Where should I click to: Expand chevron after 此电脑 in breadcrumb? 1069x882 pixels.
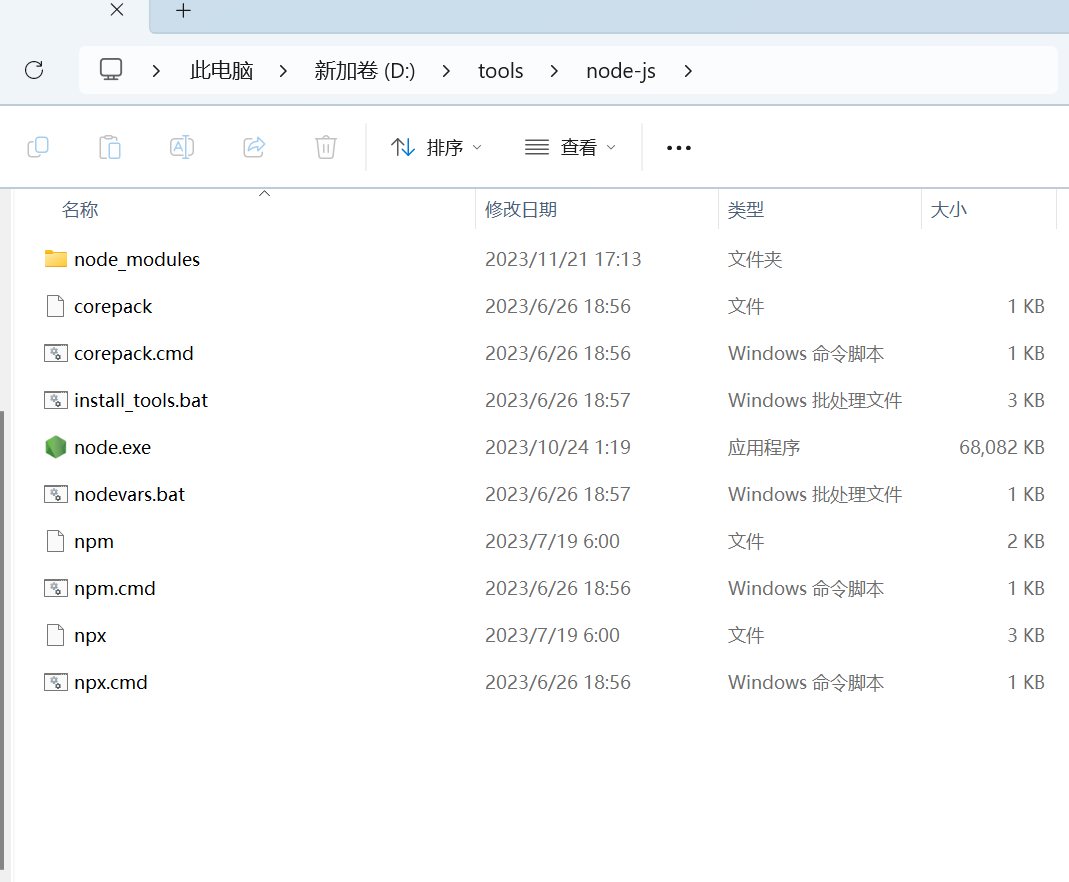click(284, 71)
